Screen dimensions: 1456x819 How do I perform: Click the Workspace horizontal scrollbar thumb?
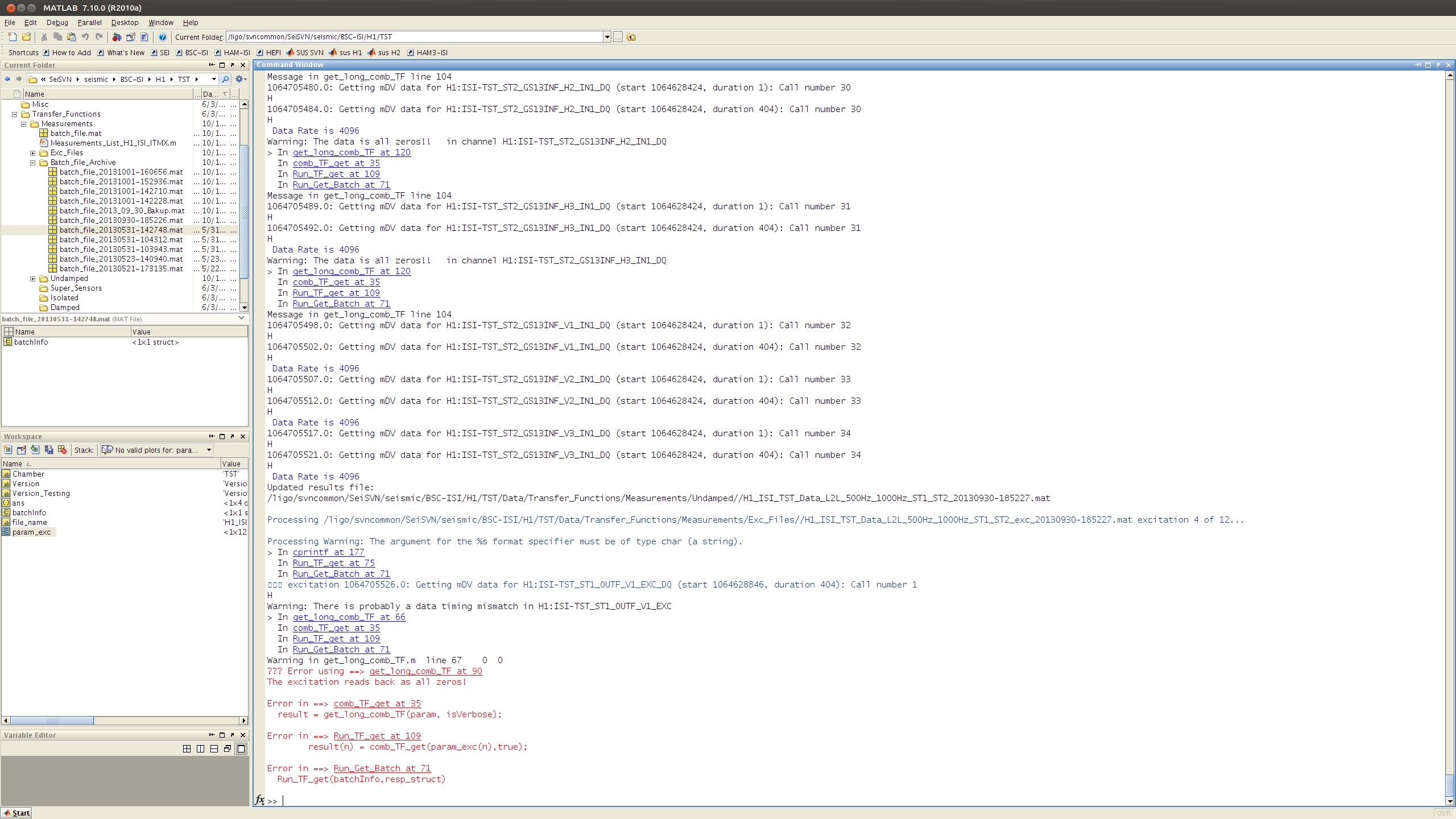click(x=52, y=721)
